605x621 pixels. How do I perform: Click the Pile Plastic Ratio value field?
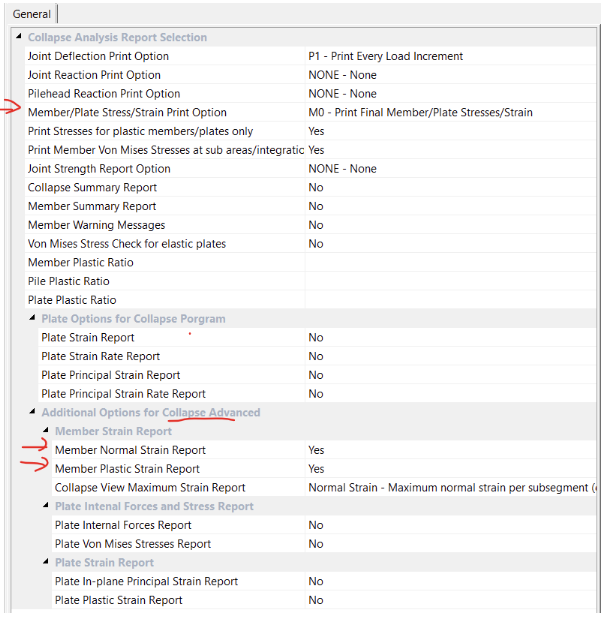451,281
